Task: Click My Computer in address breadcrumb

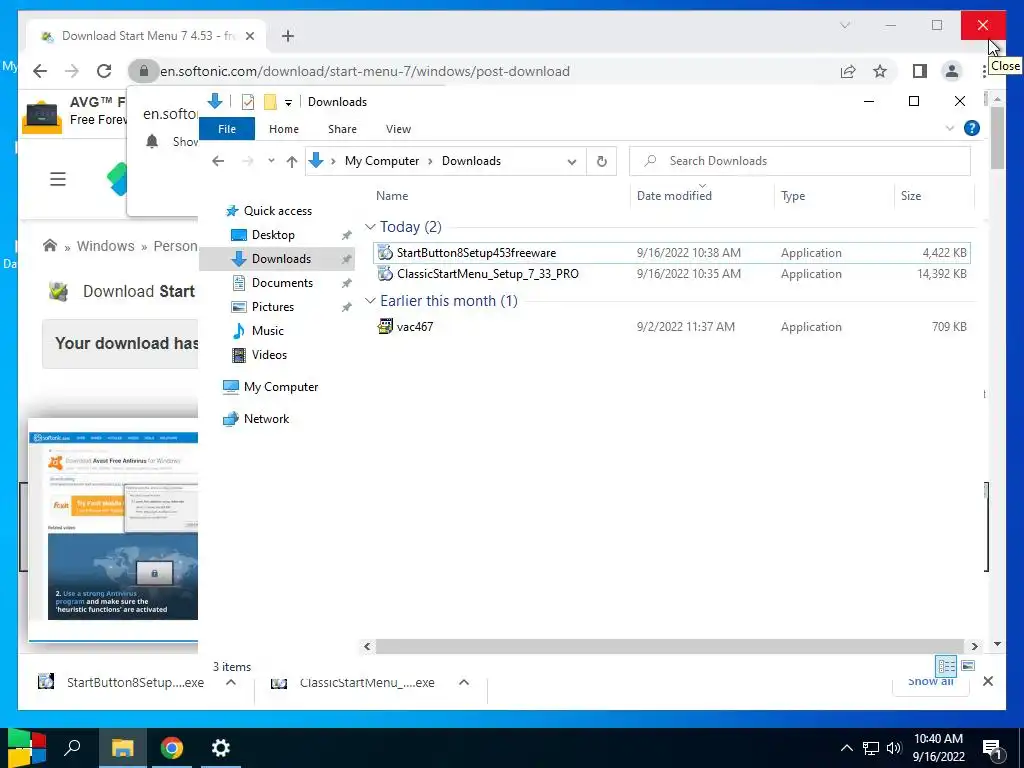Action: point(382,161)
